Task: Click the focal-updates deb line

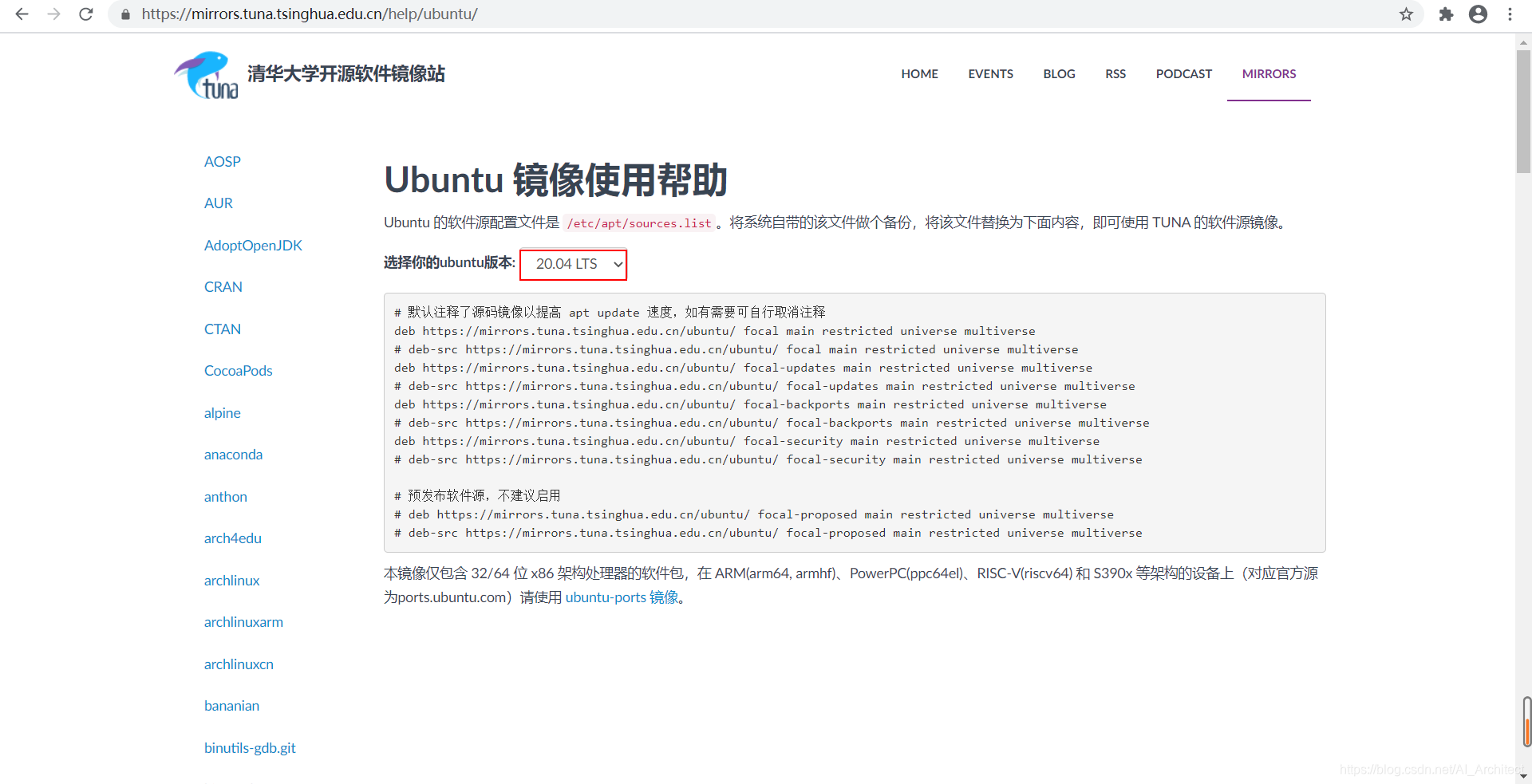Action: coord(743,368)
